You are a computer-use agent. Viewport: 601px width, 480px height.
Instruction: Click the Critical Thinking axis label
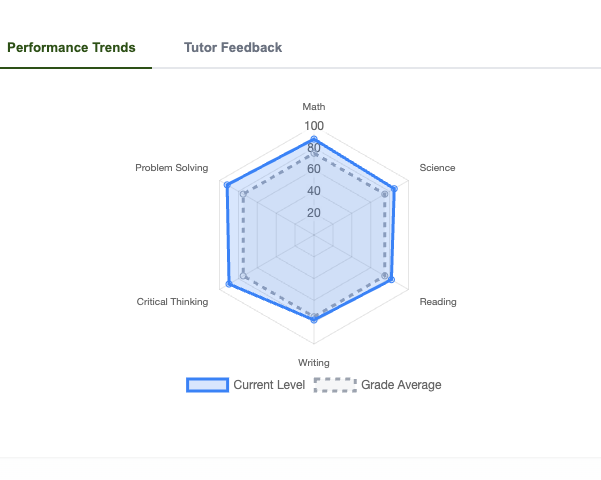[173, 301]
